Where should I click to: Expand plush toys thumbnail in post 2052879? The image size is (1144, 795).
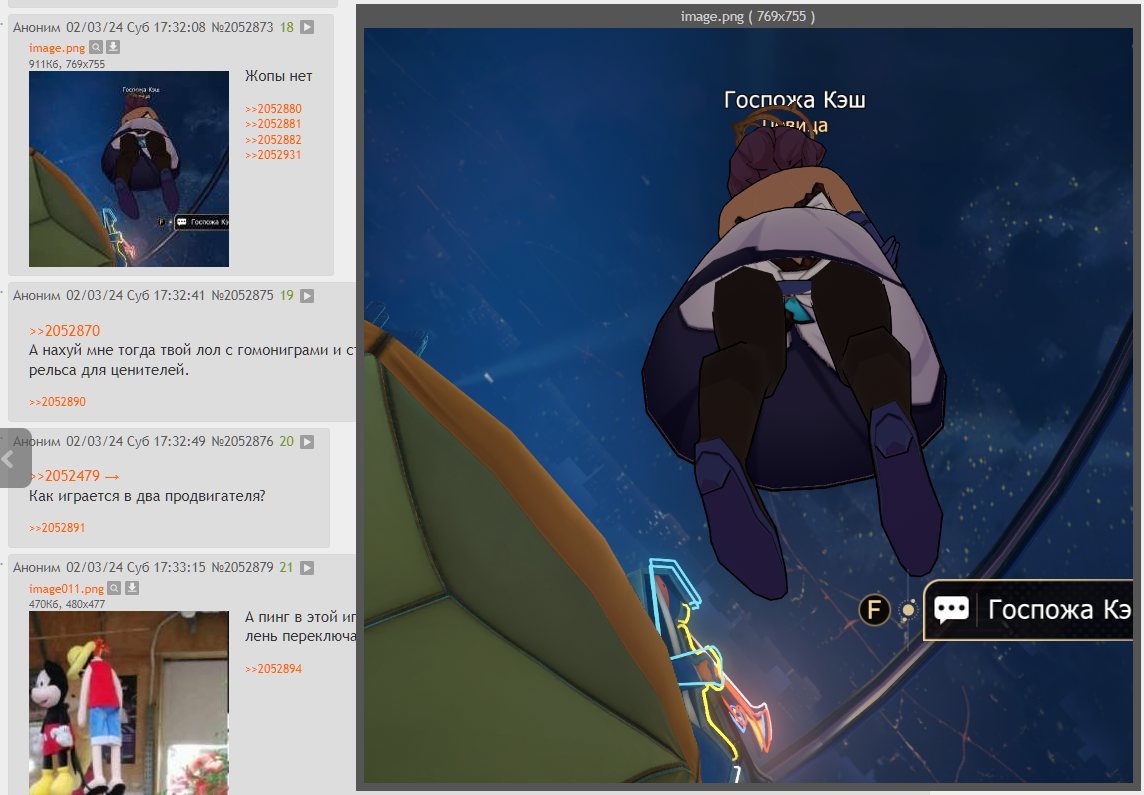129,702
